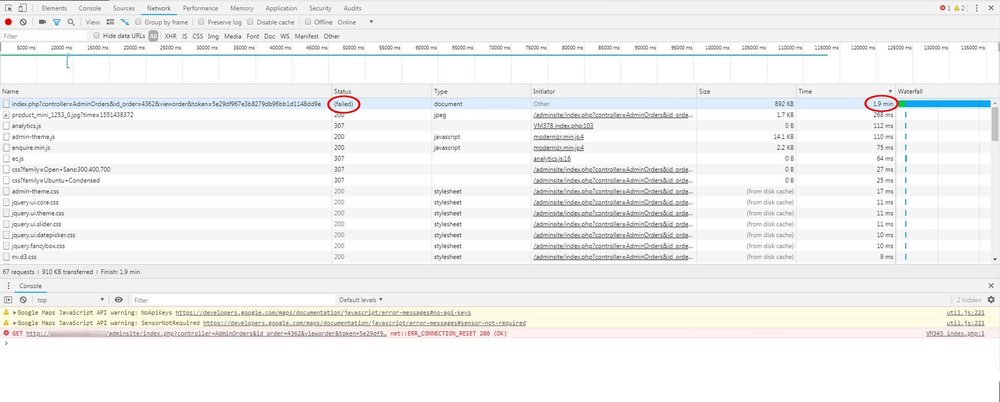Click the network Filter text field
The width and height of the screenshot is (1000, 402).
pos(45,36)
